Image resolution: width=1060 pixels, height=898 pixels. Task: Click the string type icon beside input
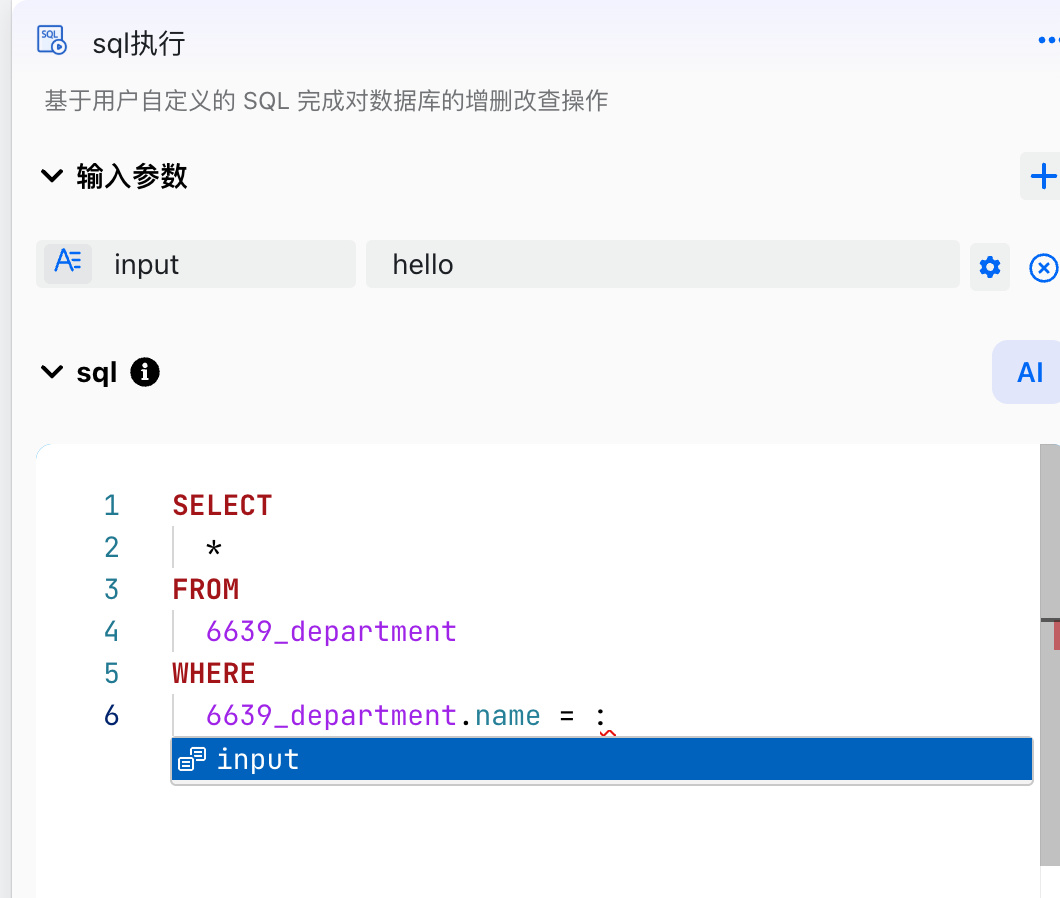[x=68, y=264]
